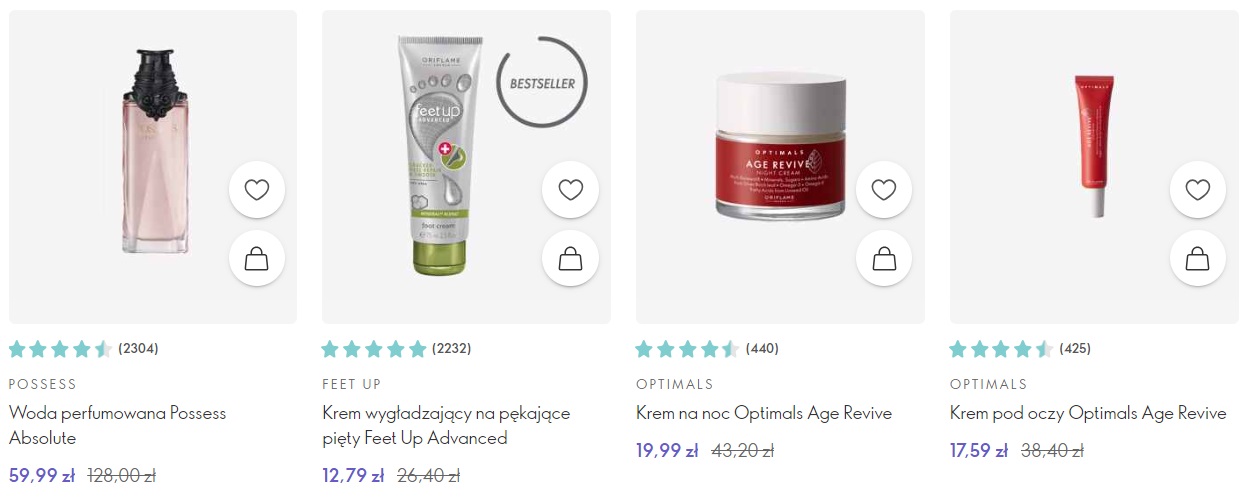
Task: Add Age Revive eye cream to bag
Action: tap(1198, 259)
